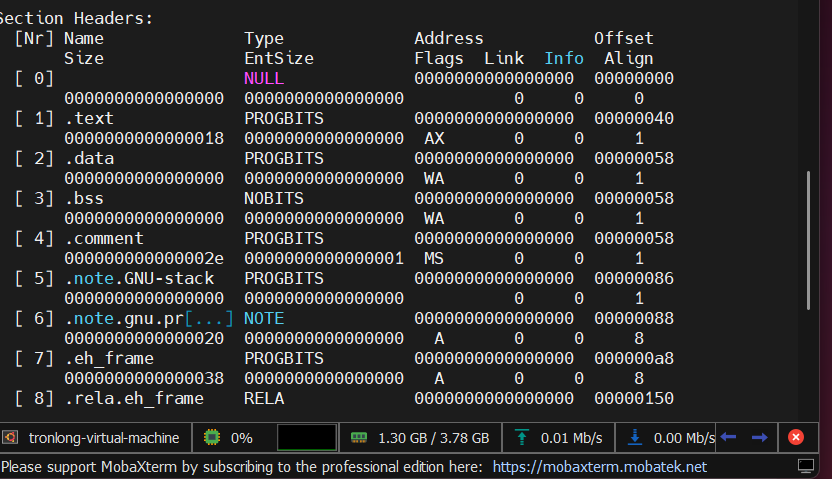Image resolution: width=832 pixels, height=479 pixels.
Task: Click the .rela.eh_frame section name
Action: tap(134, 399)
